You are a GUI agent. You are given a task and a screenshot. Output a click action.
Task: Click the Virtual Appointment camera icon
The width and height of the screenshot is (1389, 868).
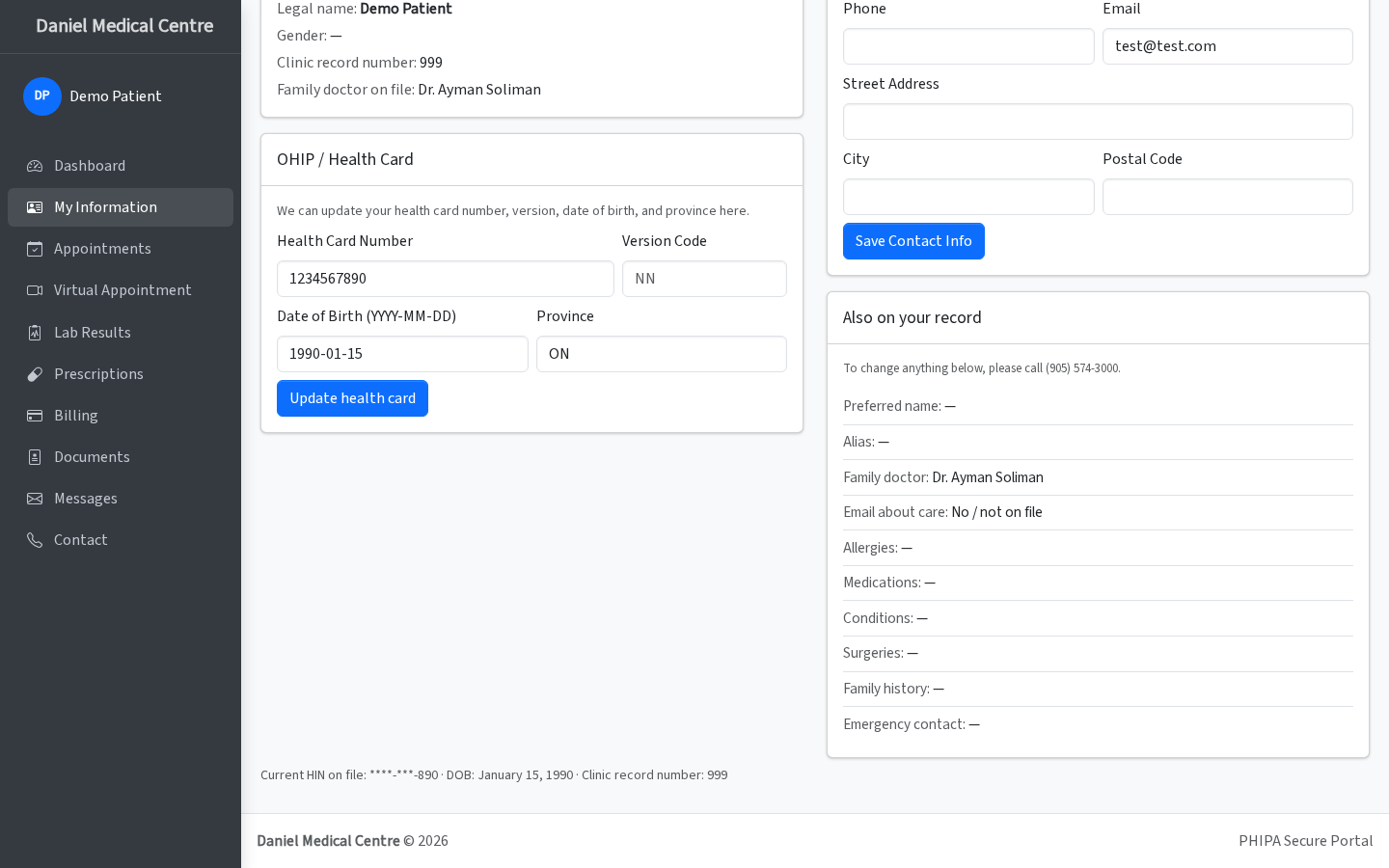point(35,290)
